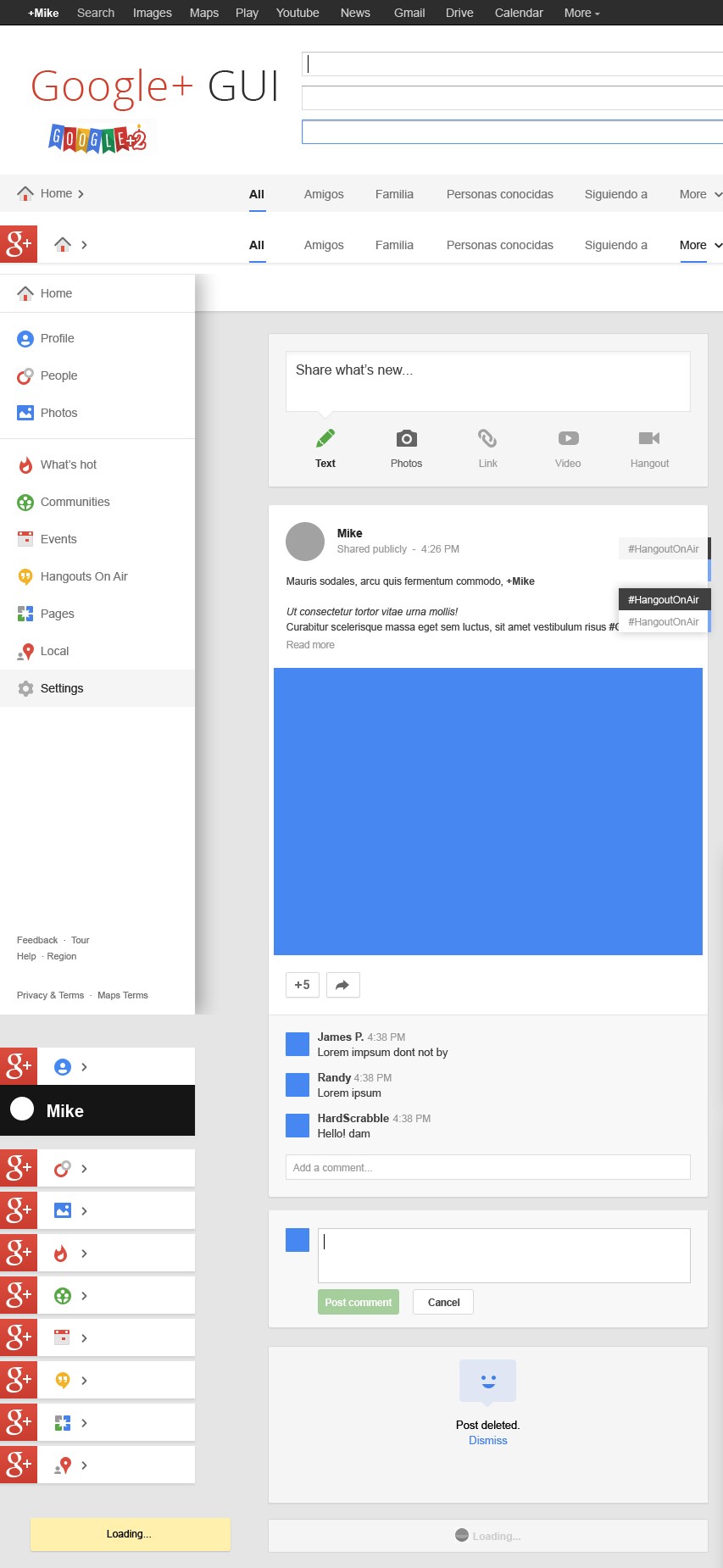This screenshot has width=723, height=1568.
Task: Click the Maps Terms link
Action: (123, 995)
